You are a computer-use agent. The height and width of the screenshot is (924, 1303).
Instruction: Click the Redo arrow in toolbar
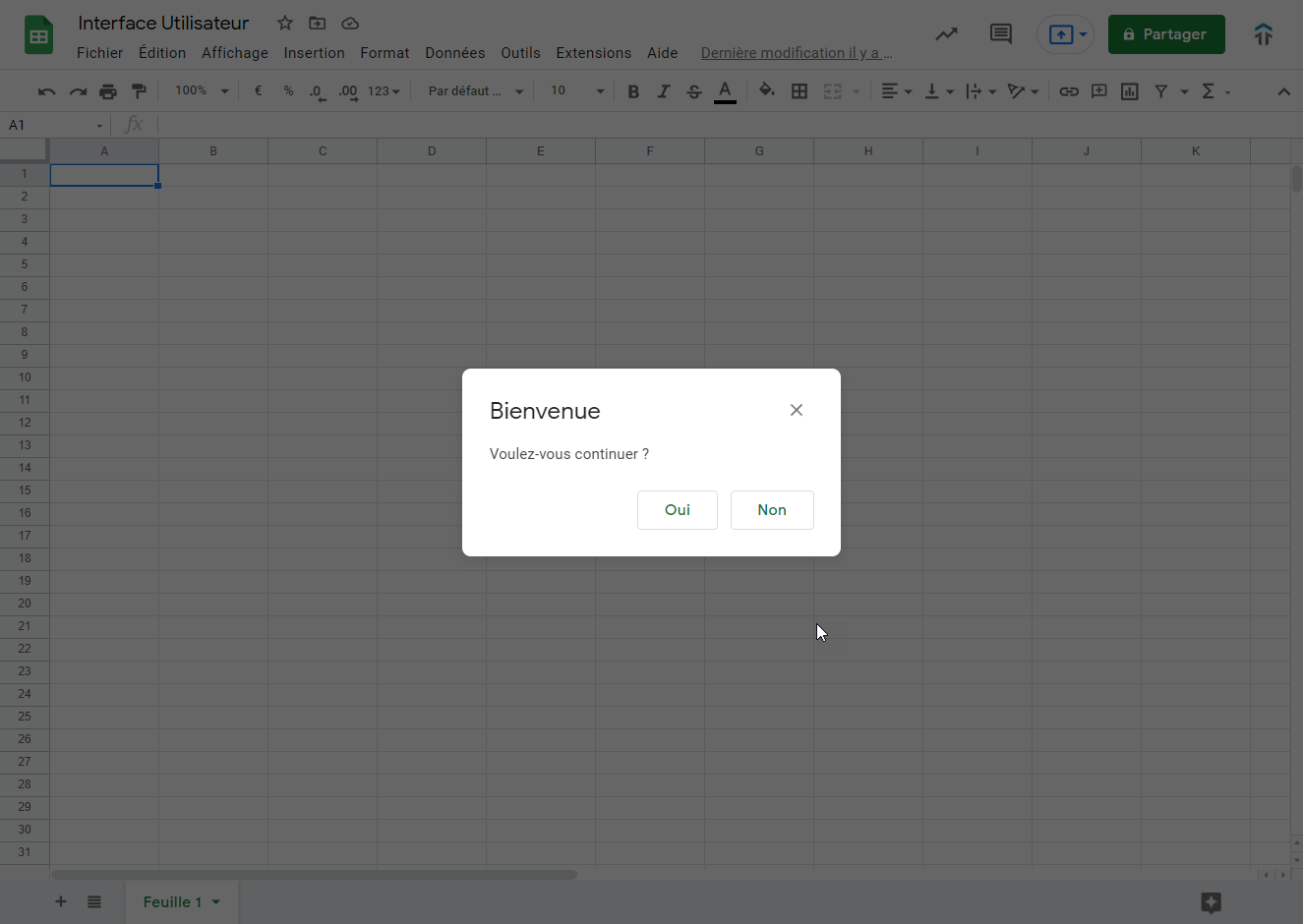click(78, 91)
